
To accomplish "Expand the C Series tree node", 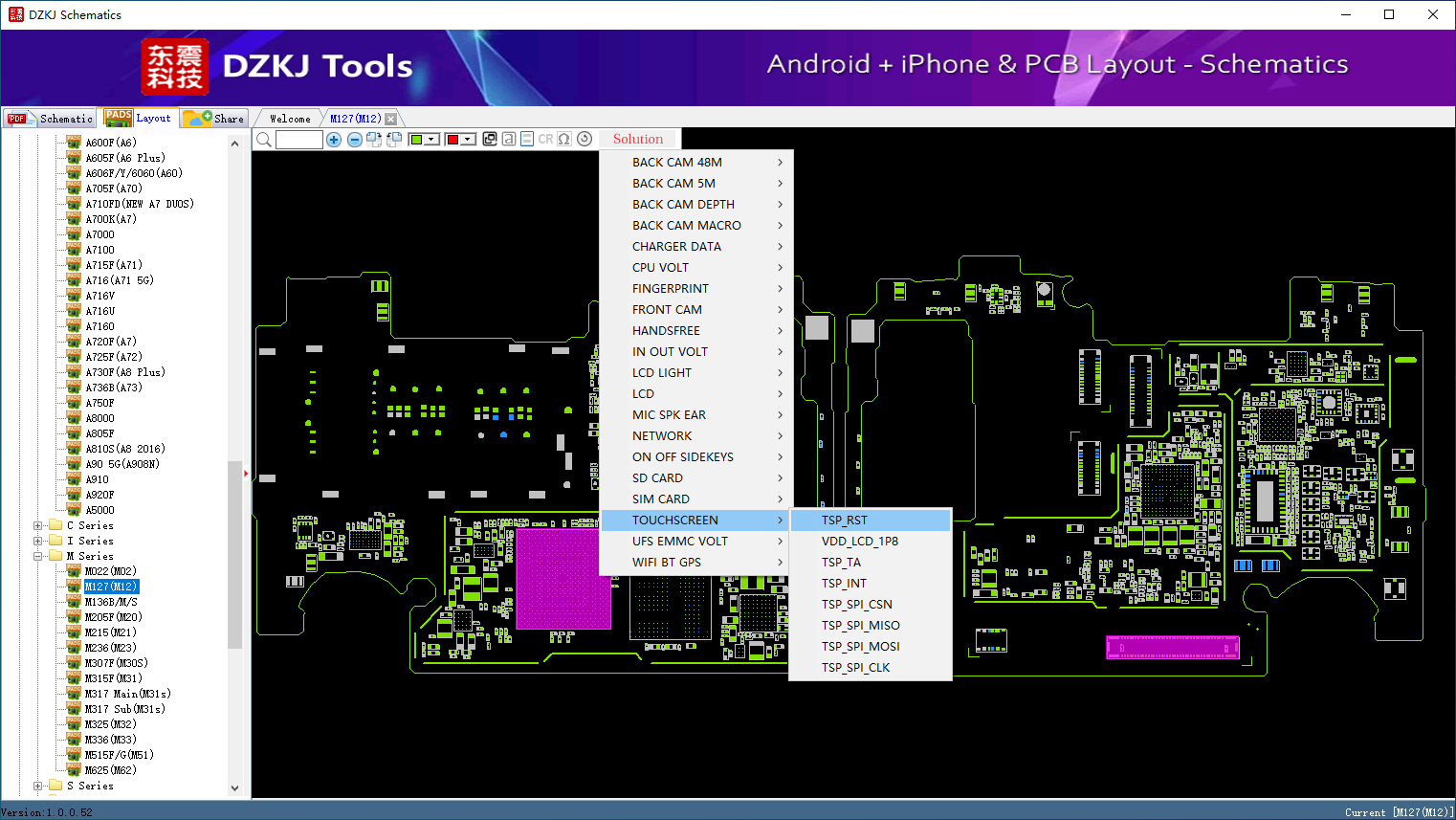I will coord(38,525).
